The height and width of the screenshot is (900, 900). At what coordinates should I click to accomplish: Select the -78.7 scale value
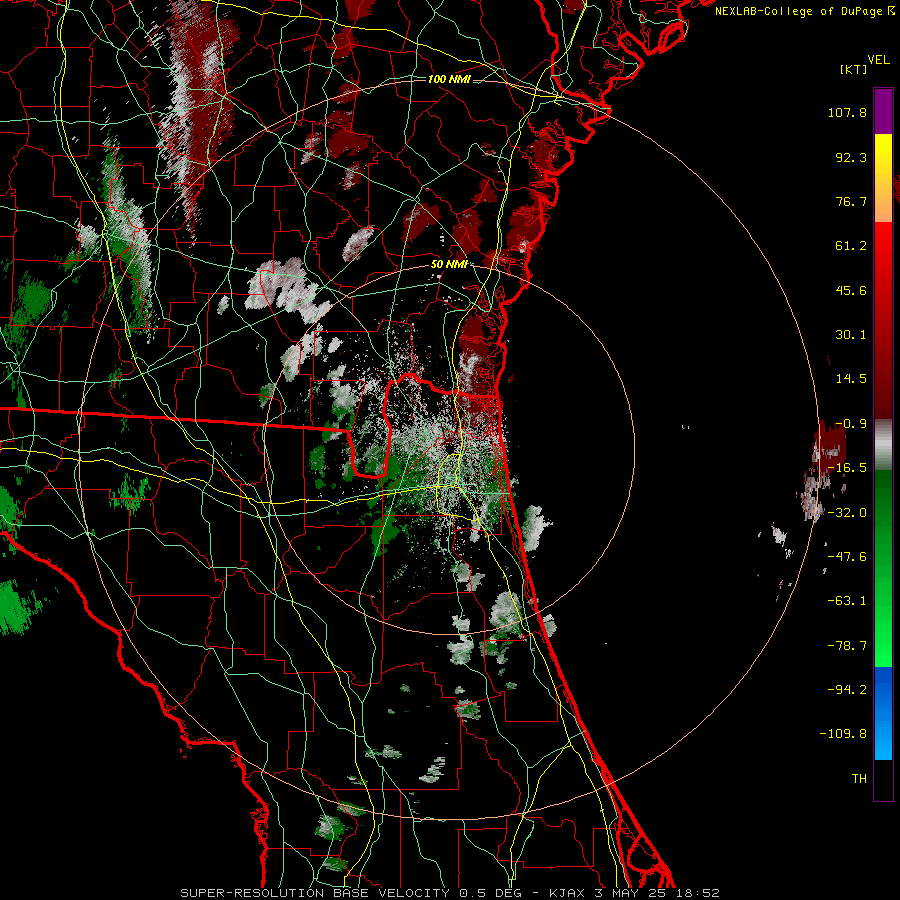coord(847,646)
